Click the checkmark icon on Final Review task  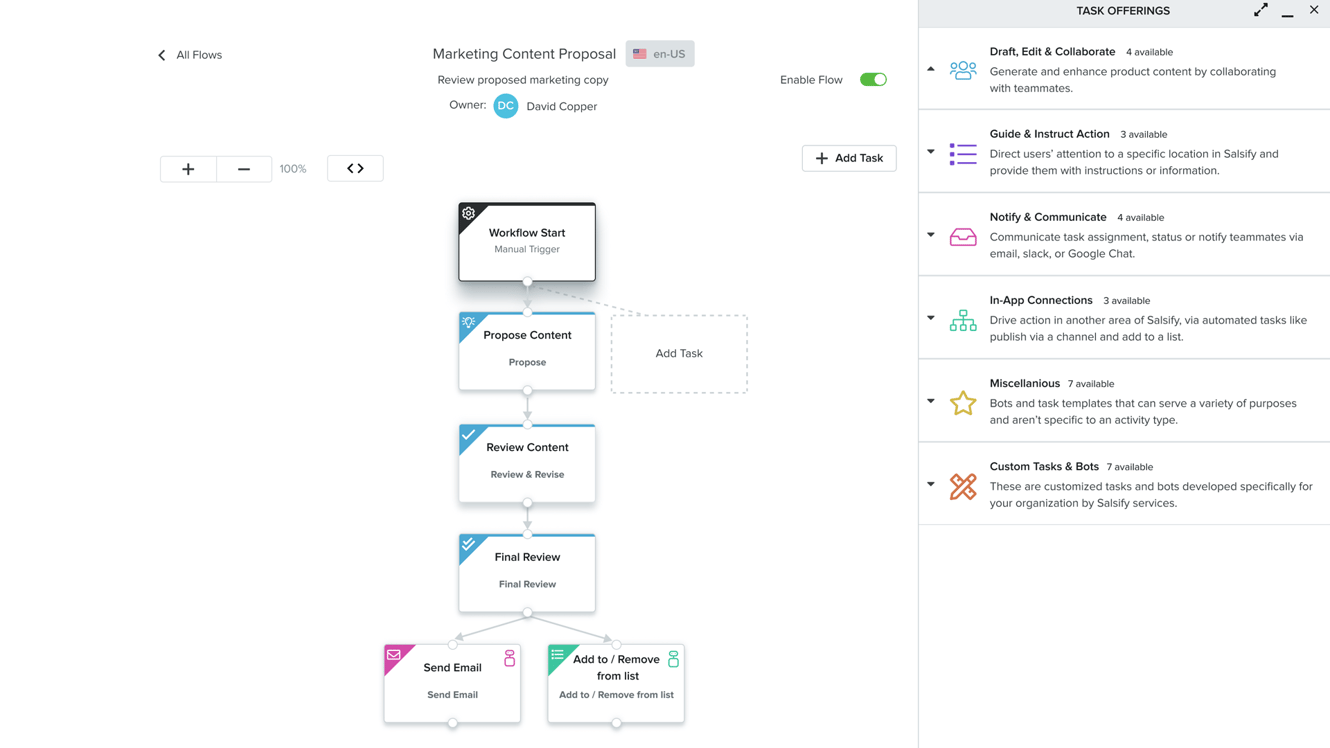470,545
